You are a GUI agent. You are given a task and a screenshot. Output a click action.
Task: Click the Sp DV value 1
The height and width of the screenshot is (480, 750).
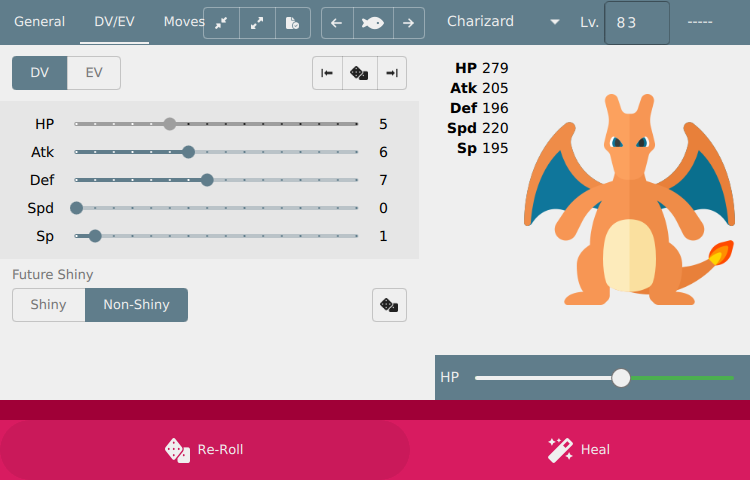click(x=383, y=236)
